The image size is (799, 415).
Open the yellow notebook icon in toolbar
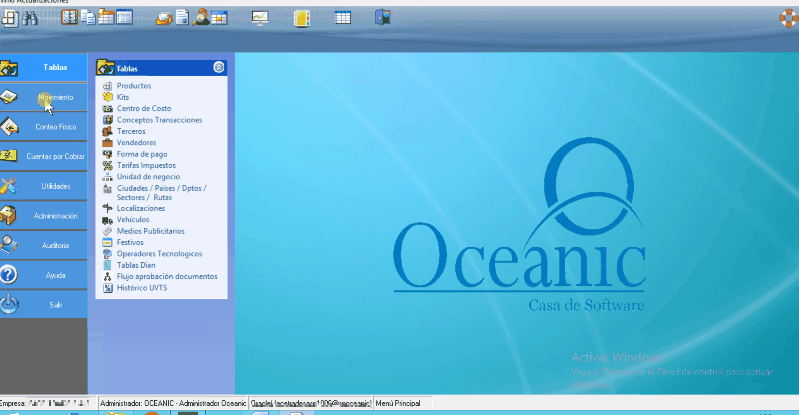coord(302,17)
